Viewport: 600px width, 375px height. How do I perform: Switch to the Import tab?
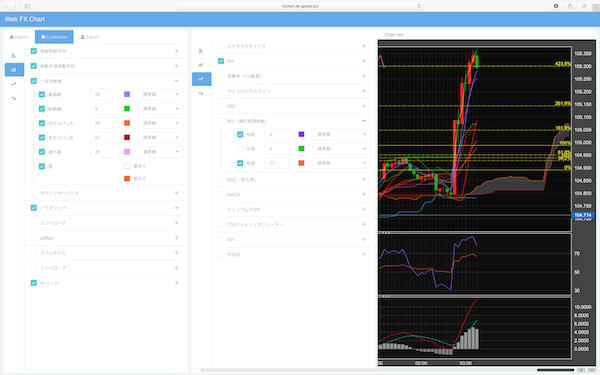(x=19, y=37)
